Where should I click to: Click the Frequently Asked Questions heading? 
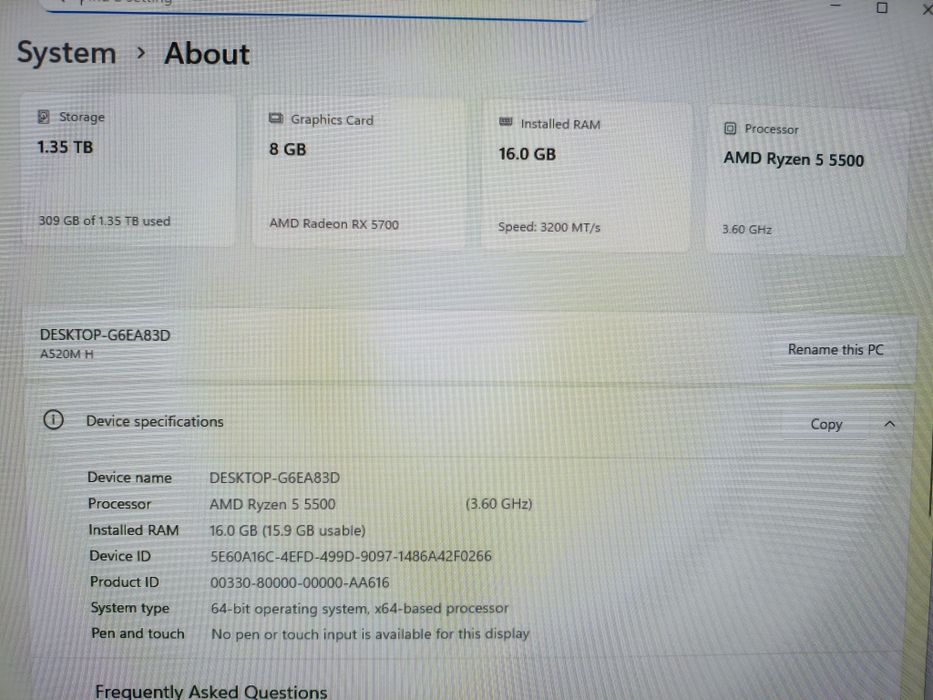pyautogui.click(x=211, y=692)
